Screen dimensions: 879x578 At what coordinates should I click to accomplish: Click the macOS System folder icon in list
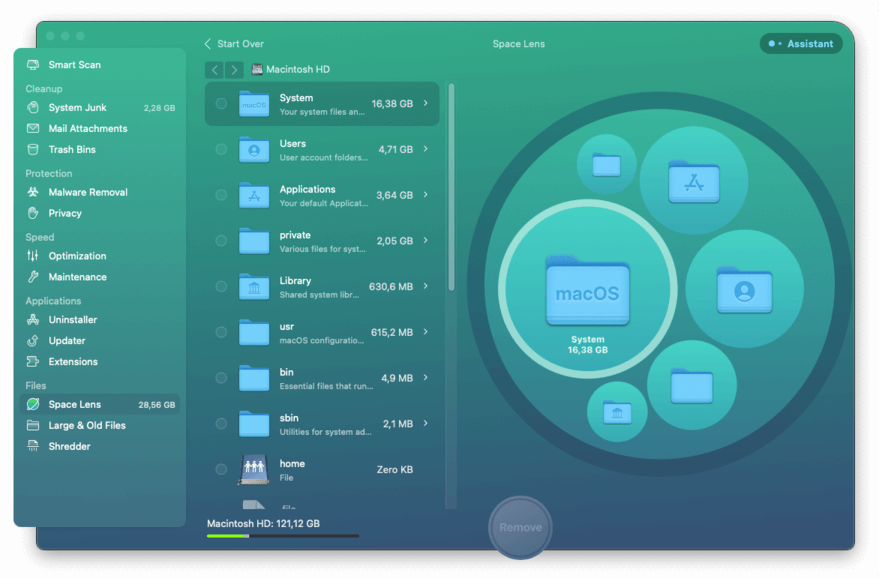[x=254, y=104]
